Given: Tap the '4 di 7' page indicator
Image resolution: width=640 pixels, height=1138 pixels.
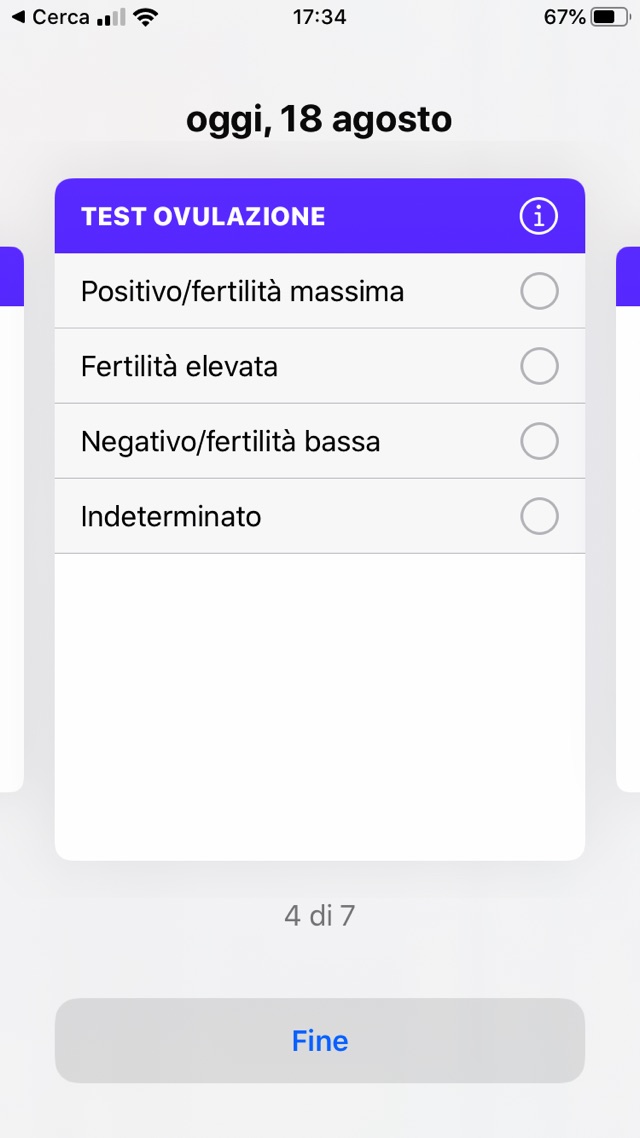Looking at the screenshot, I should pos(320,915).
